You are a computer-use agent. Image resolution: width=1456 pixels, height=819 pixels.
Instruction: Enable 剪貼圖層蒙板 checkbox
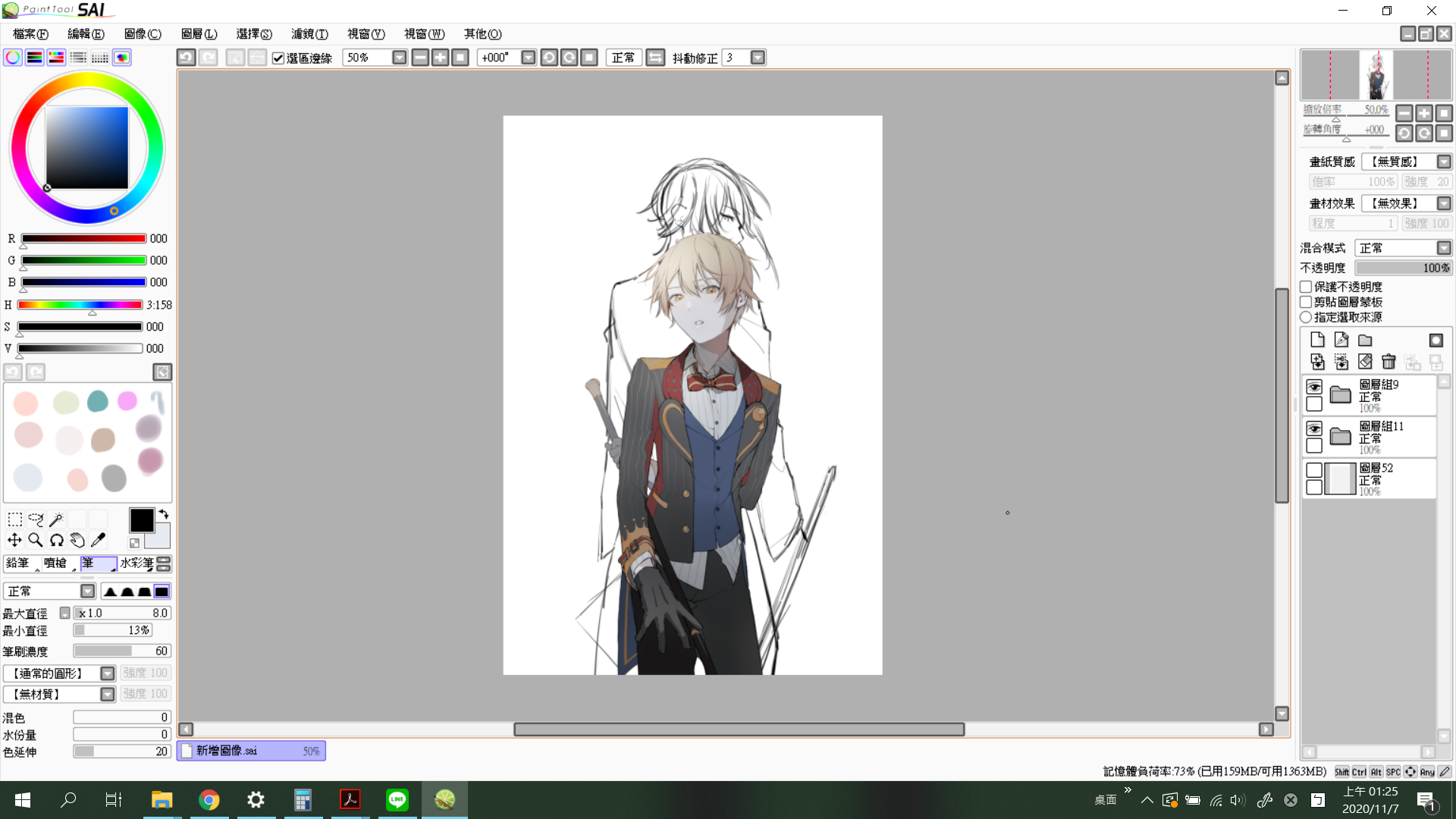tap(1306, 302)
